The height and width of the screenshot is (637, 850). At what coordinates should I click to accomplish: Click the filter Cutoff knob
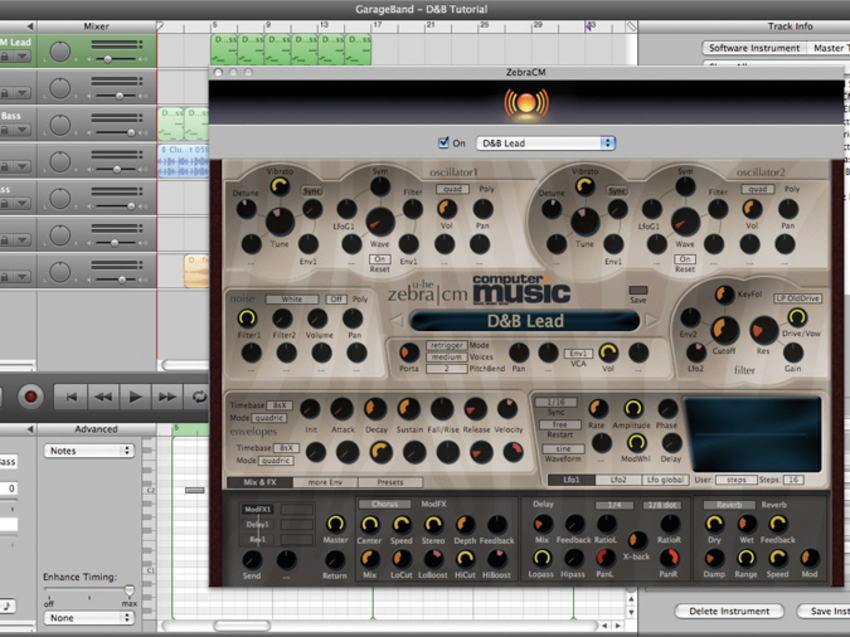point(724,329)
